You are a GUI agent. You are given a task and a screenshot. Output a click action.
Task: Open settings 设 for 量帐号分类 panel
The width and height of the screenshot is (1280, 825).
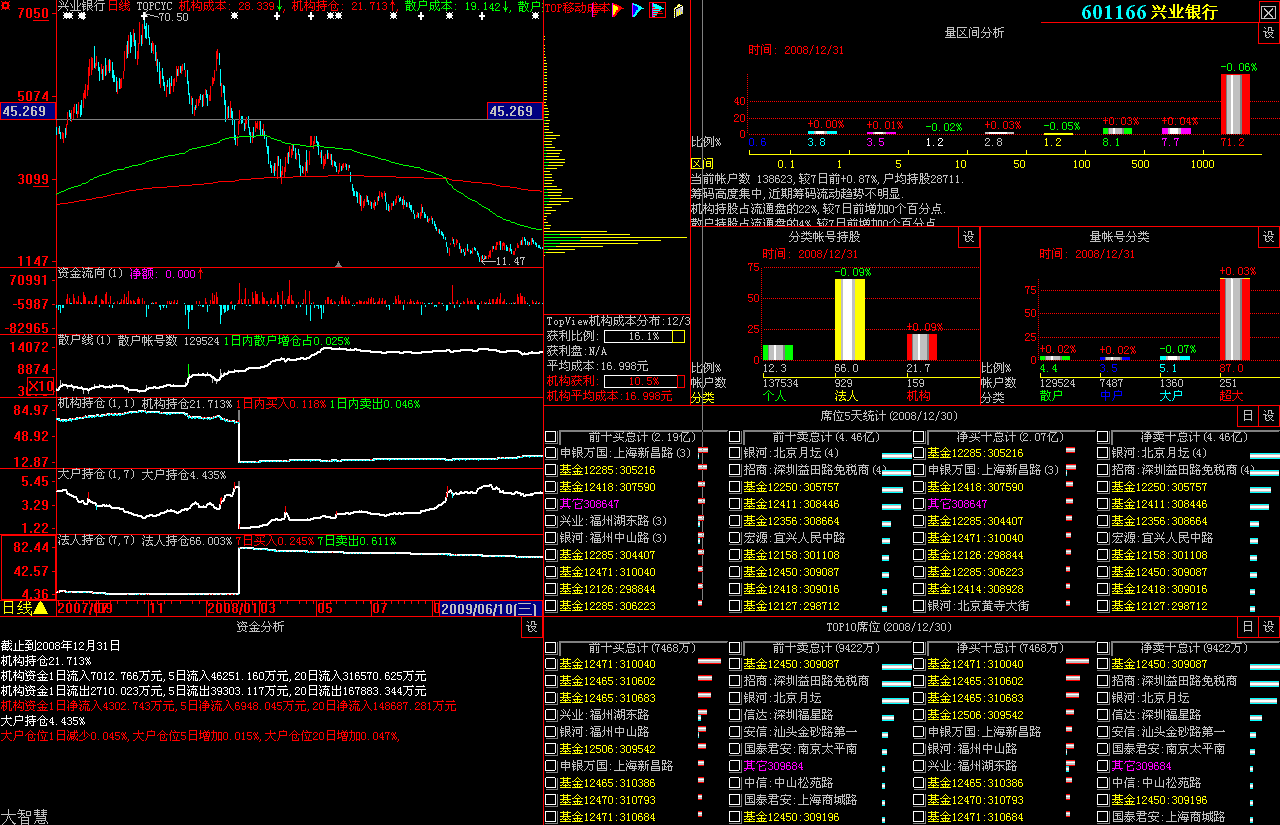pyautogui.click(x=1268, y=237)
